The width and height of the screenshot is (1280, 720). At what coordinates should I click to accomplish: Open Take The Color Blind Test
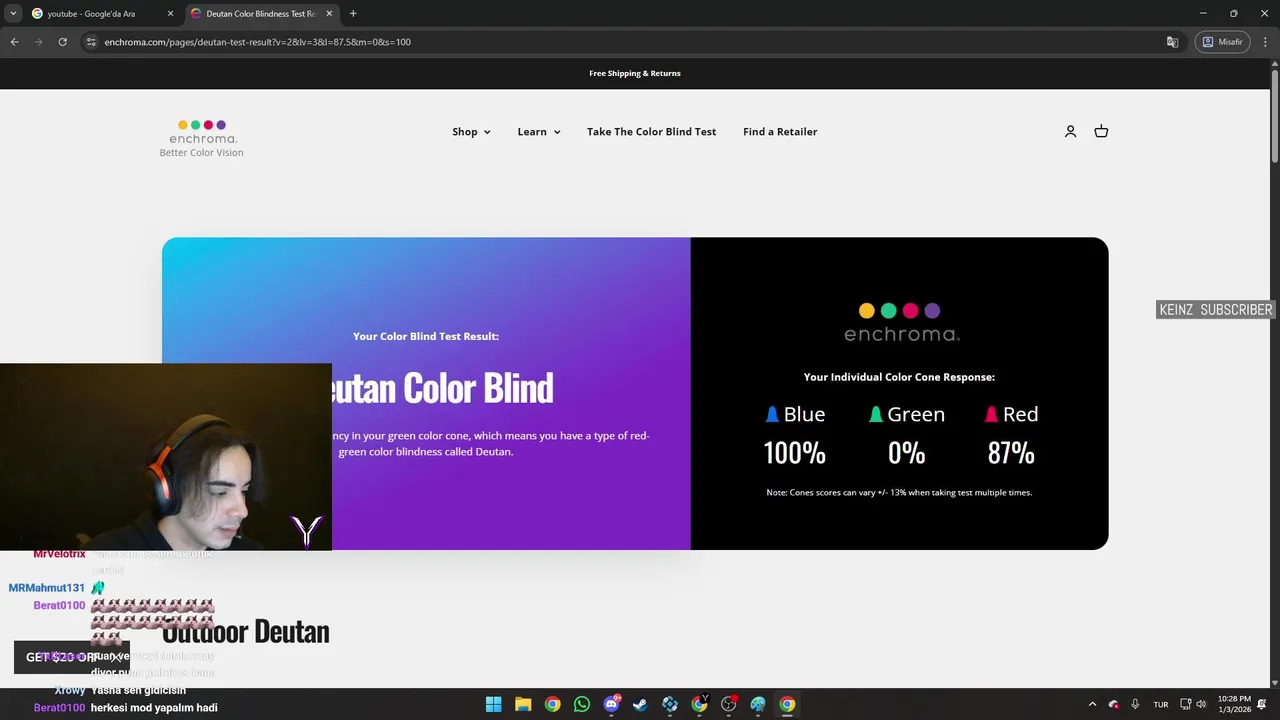(x=651, y=131)
